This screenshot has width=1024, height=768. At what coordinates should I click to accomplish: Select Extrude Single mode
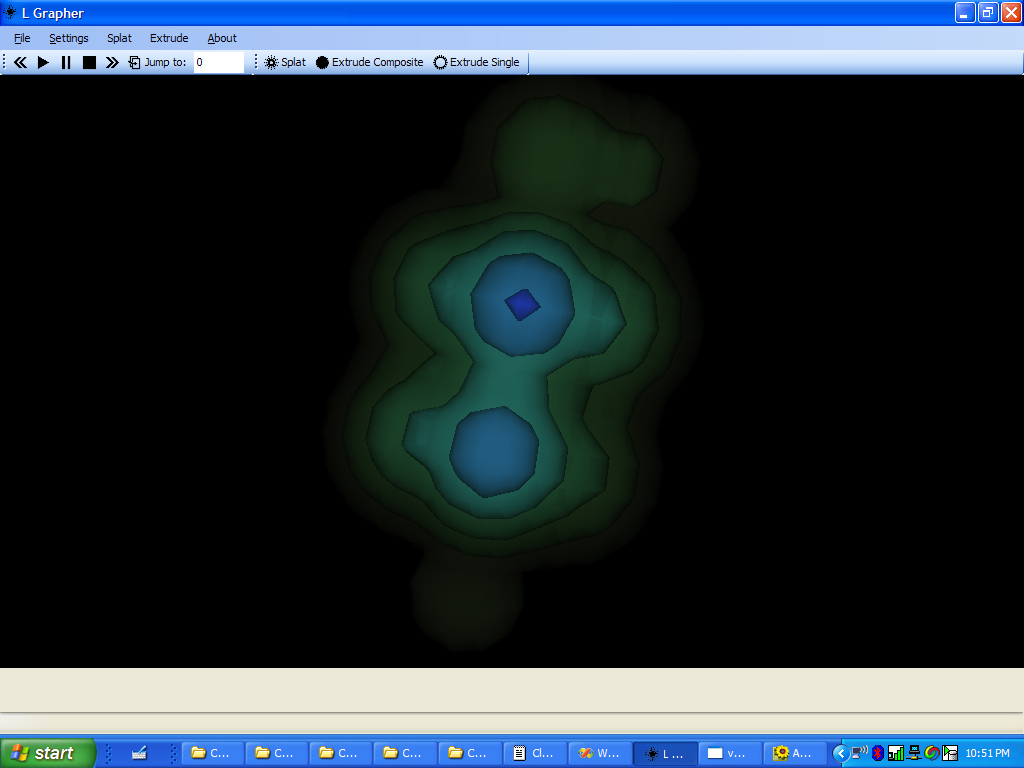(x=476, y=62)
